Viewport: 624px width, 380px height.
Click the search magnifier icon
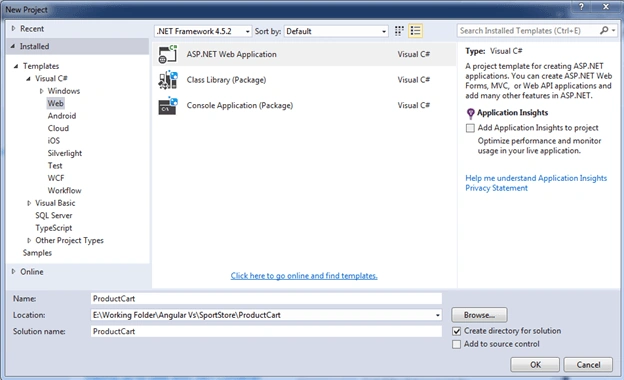tap(604, 30)
